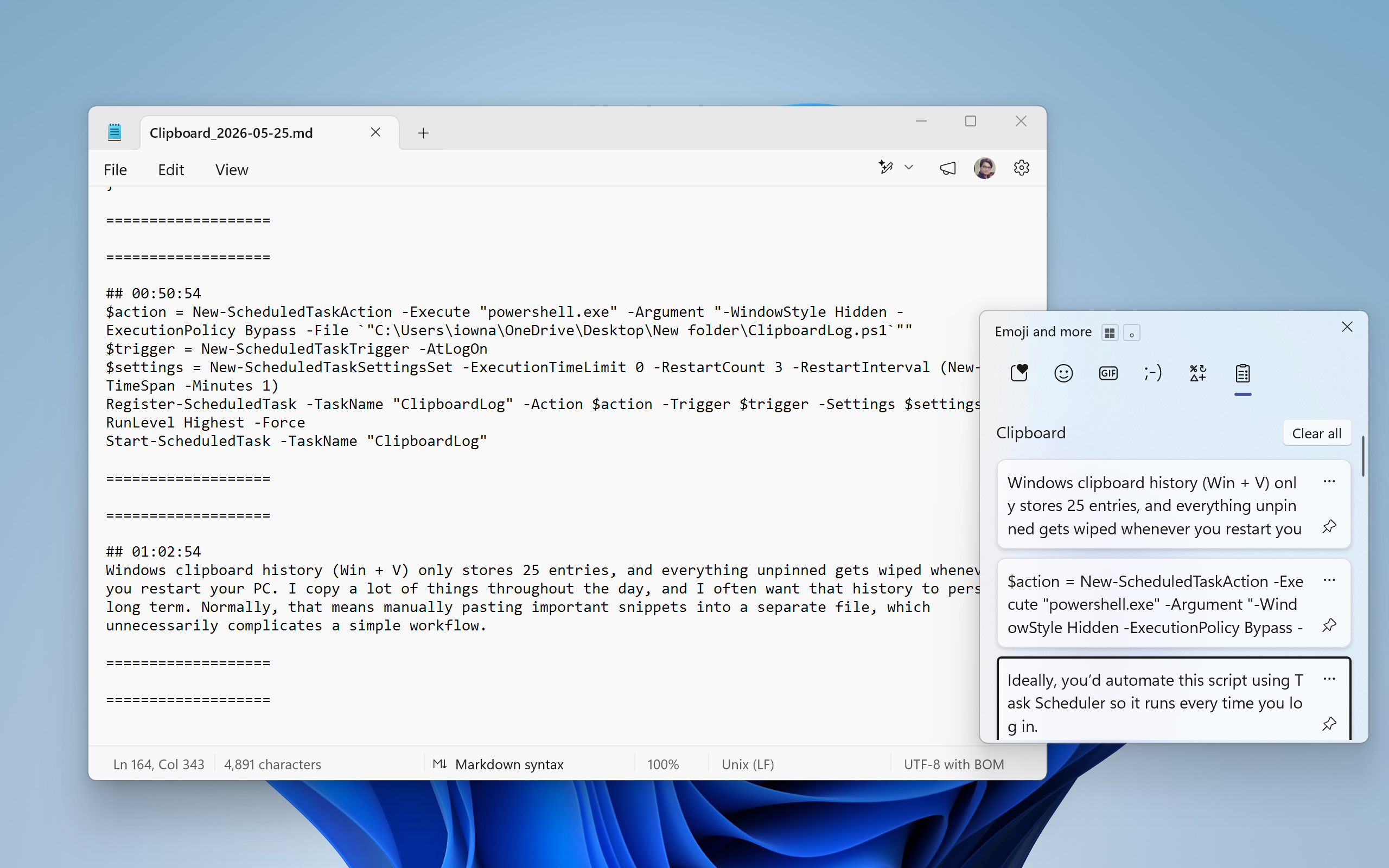The width and height of the screenshot is (1389, 868).
Task: Click the '## 01:02:54' heading text
Action: point(153,552)
